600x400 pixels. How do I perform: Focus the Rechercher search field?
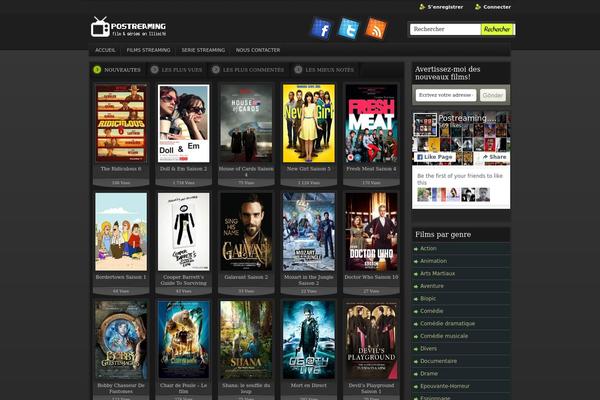click(445, 29)
